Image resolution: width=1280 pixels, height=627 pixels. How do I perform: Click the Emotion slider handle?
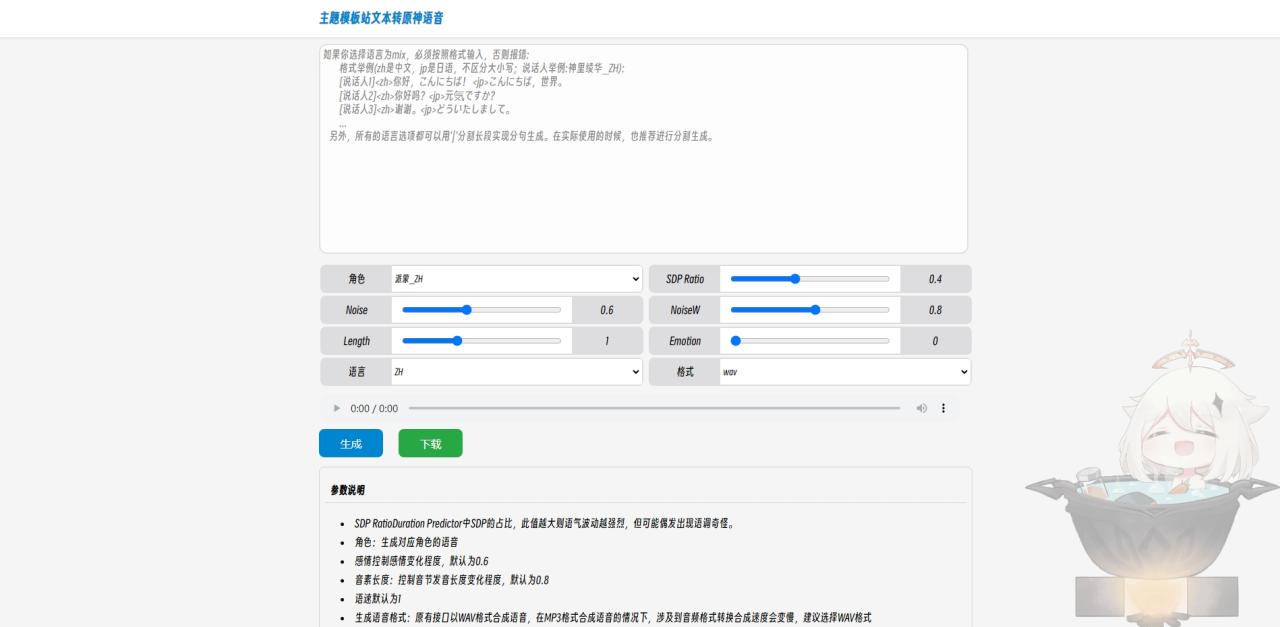[x=736, y=341]
